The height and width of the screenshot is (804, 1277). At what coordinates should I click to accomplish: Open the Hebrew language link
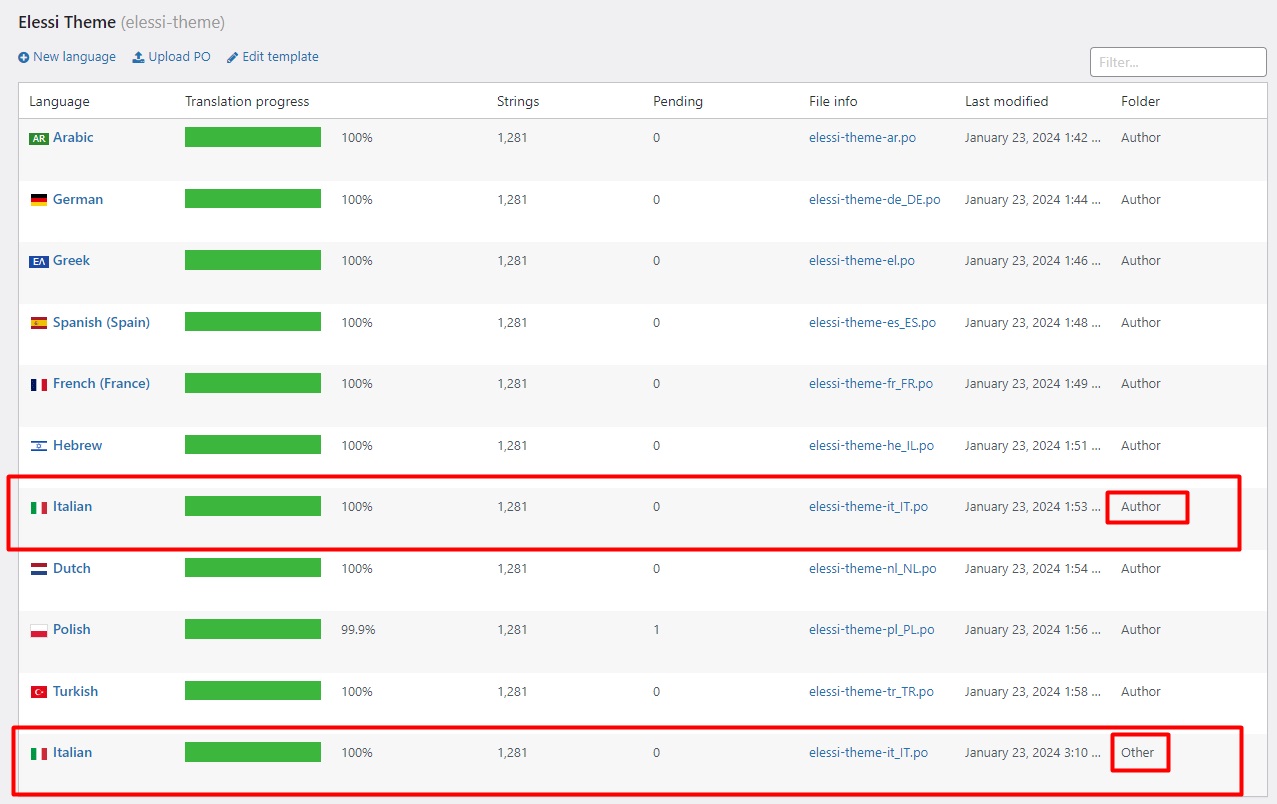pos(77,446)
